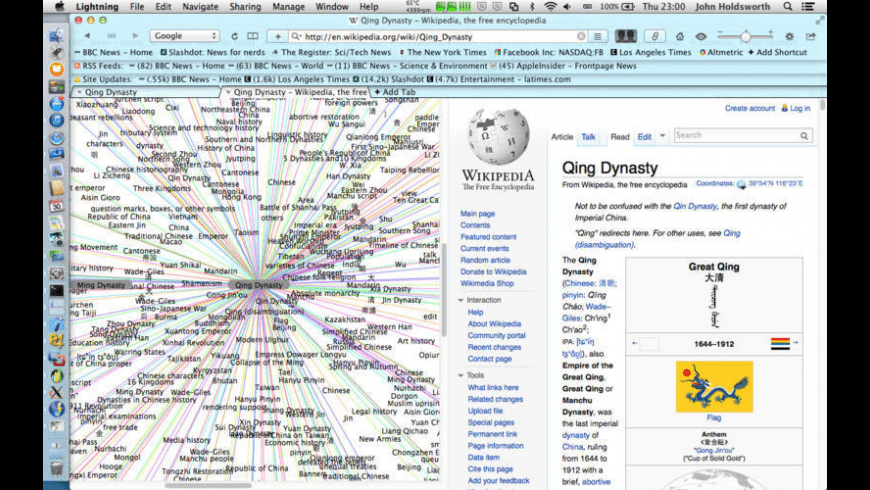Select the Ming Dynasty node in graph
Screen dimensions: 870x490
pyautogui.click(x=100, y=285)
